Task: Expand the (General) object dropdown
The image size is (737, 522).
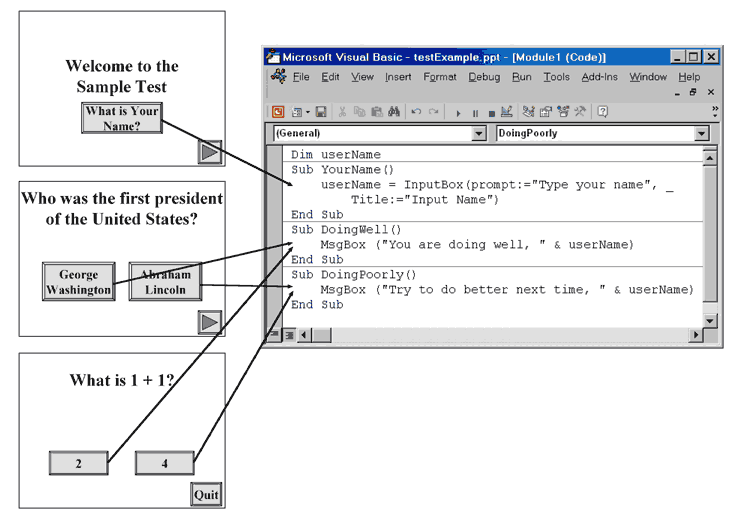Action: 478,133
